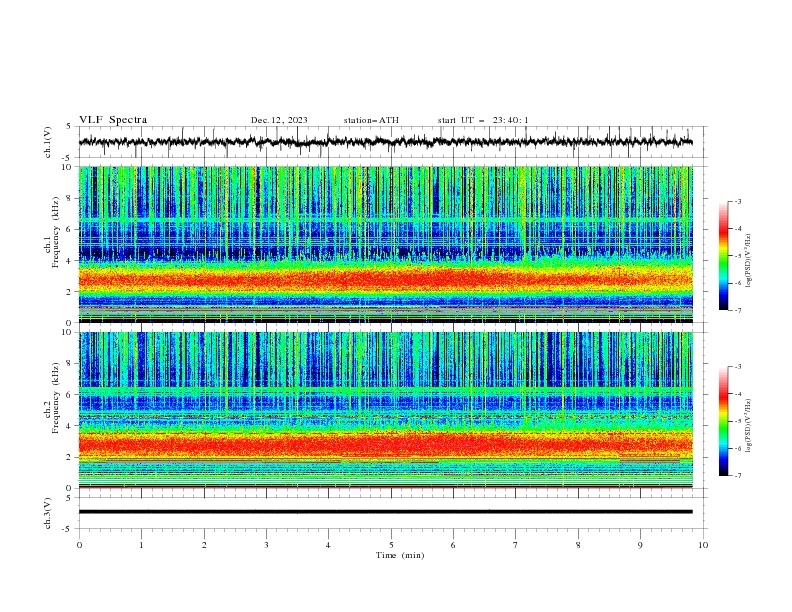Click the "6" tick on Time axis

coord(453,545)
